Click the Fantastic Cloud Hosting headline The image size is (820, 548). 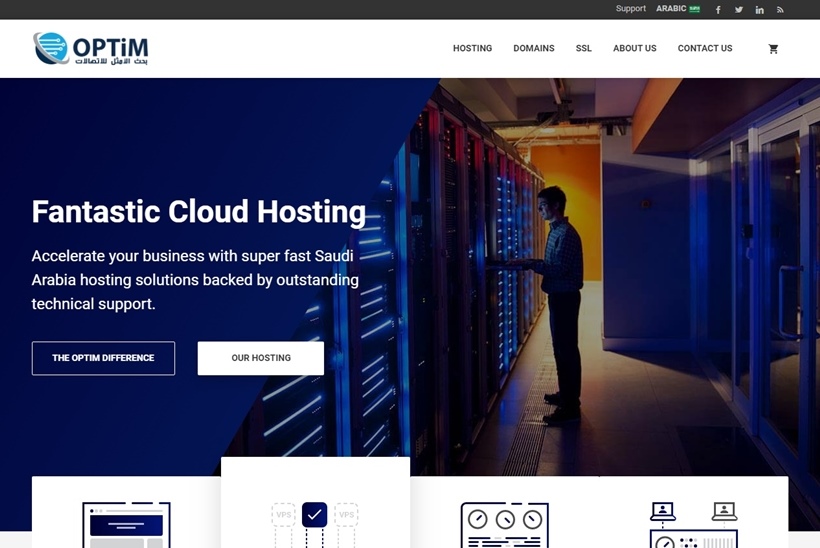tap(199, 212)
